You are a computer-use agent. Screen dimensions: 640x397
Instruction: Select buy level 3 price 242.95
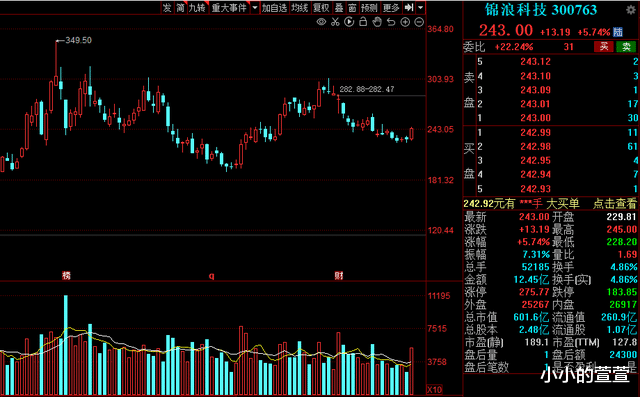(x=536, y=160)
